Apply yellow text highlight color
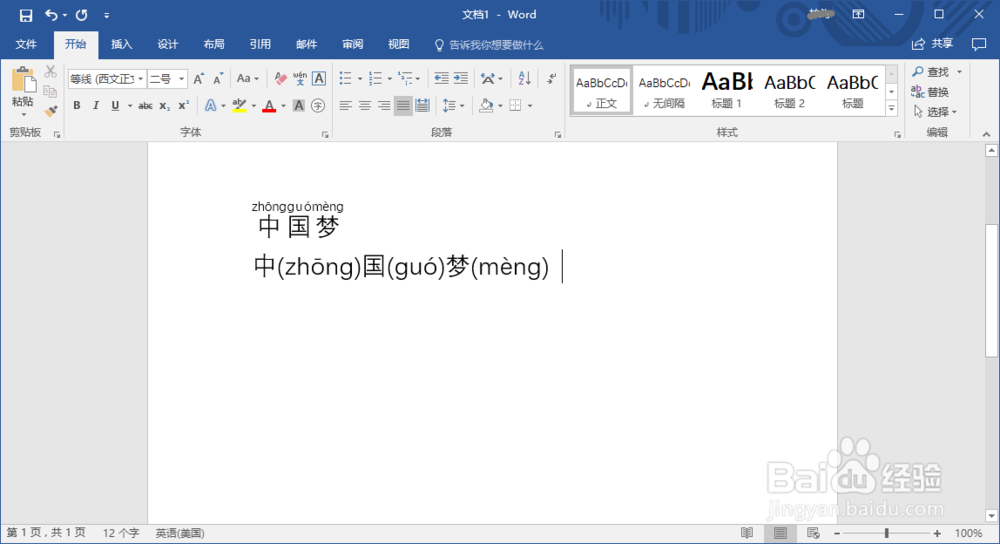Viewport: 1000px width, 544px height. [x=239, y=105]
